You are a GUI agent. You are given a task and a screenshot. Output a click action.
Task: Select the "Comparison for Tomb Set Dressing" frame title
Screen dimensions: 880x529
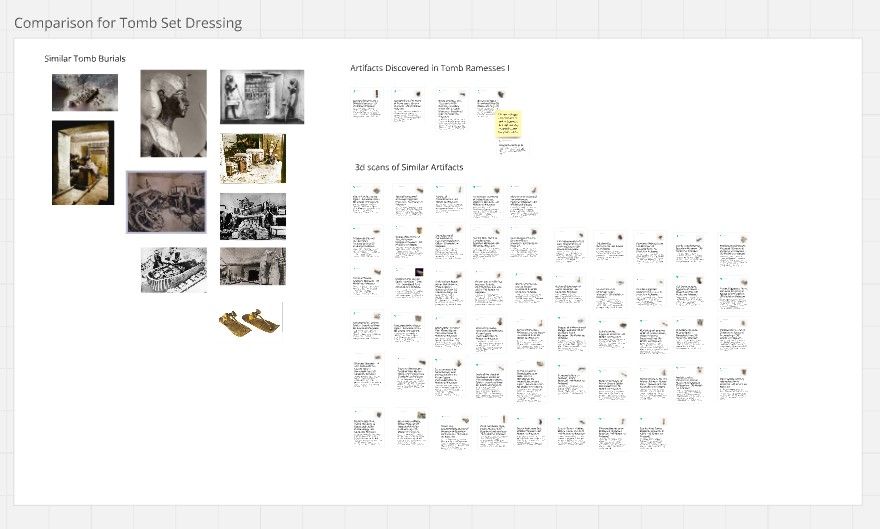click(x=128, y=23)
